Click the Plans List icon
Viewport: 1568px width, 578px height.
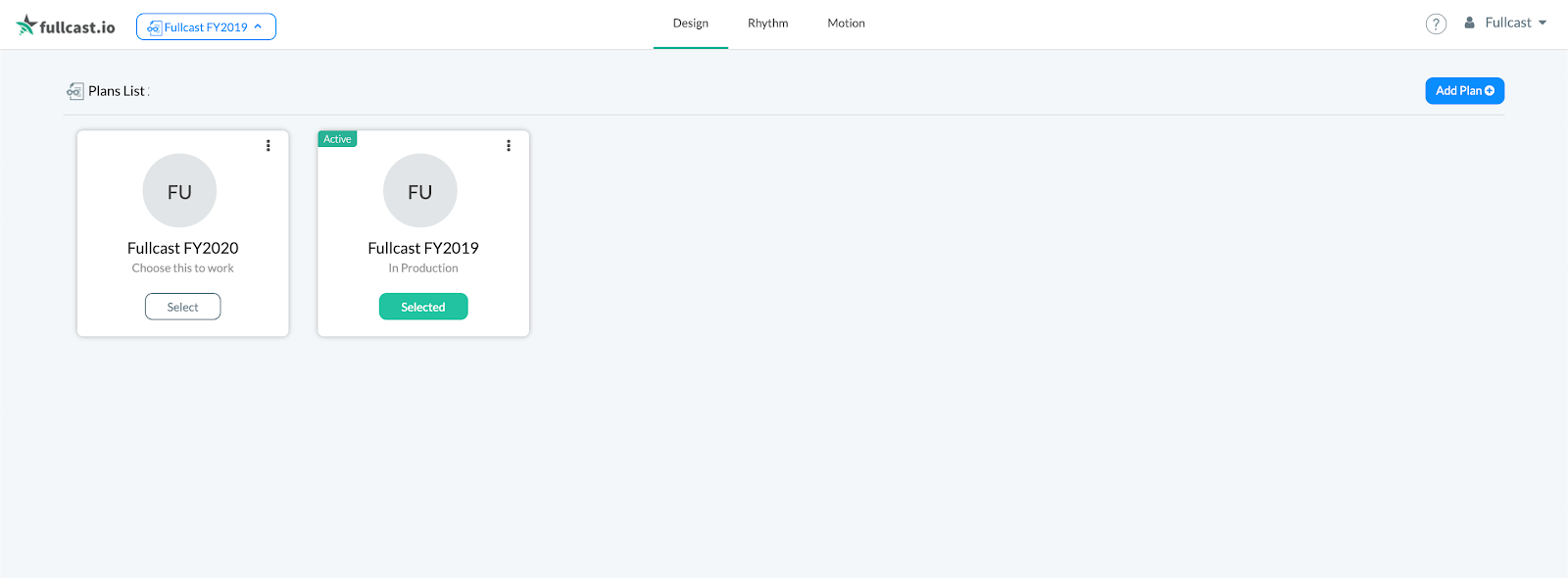coord(74,91)
